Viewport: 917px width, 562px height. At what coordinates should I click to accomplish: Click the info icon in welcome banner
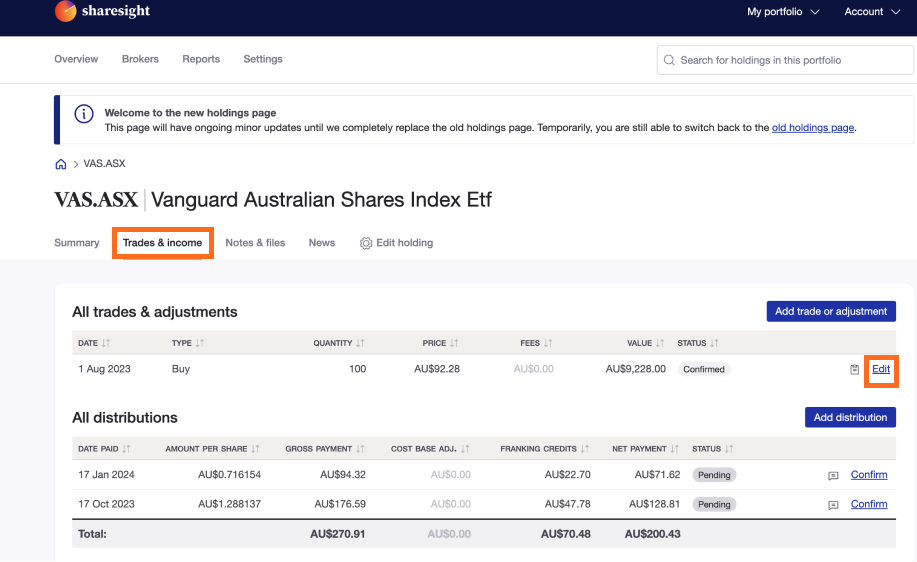coord(84,114)
